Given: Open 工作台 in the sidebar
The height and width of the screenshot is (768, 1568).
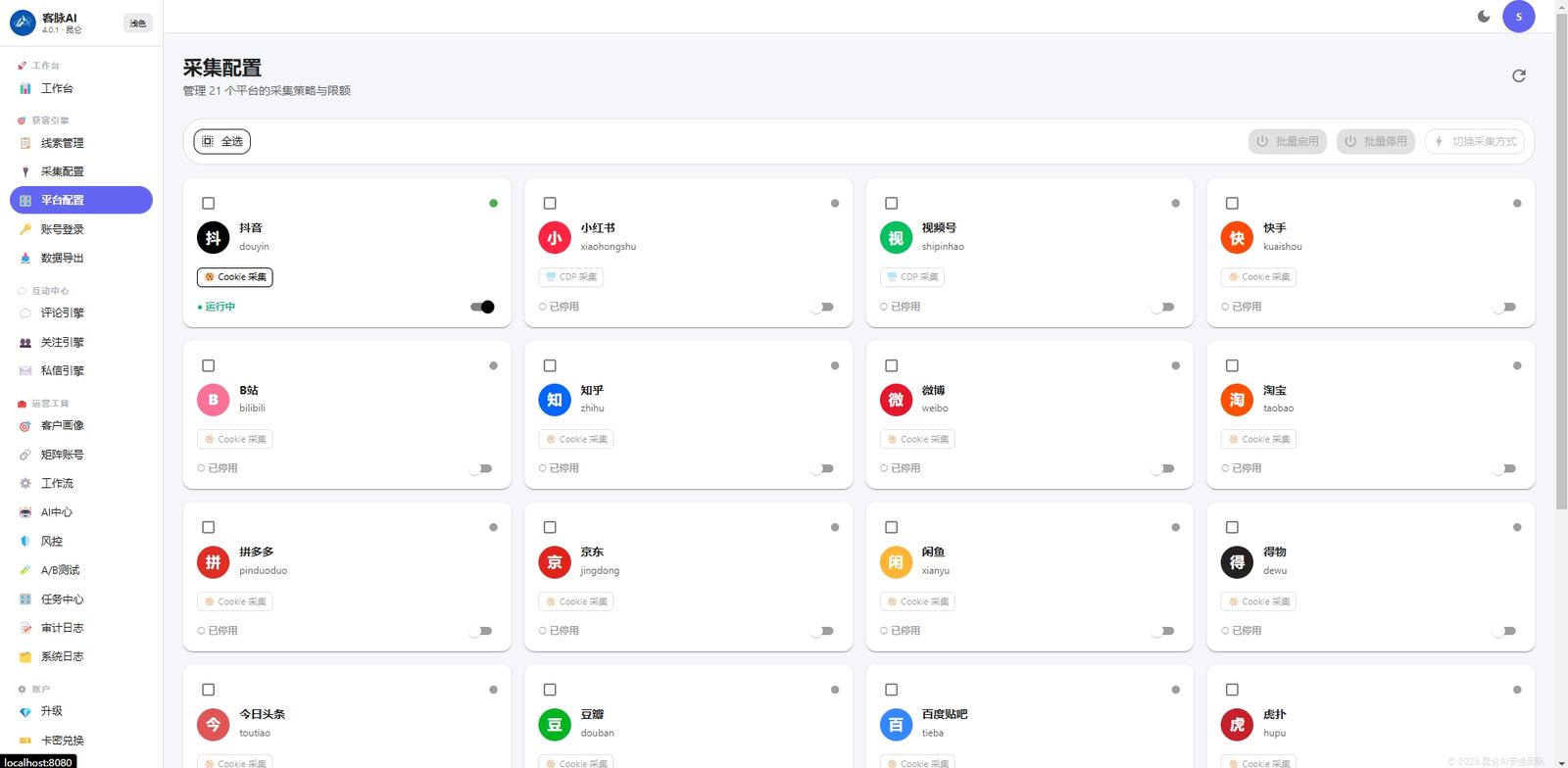Looking at the screenshot, I should (x=80, y=89).
